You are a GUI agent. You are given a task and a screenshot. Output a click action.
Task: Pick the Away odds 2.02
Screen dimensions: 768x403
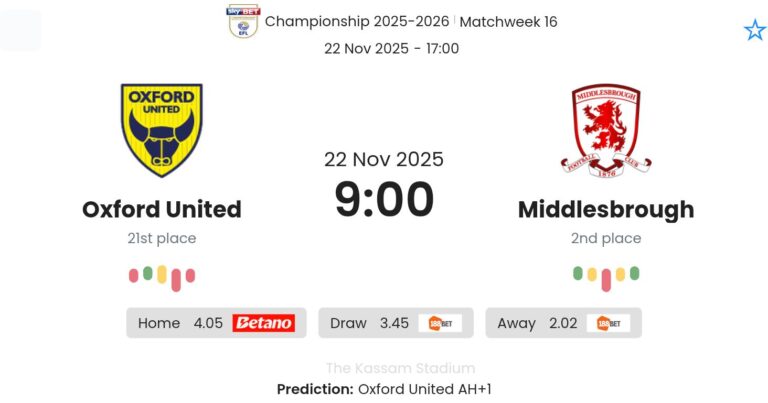[564, 323]
